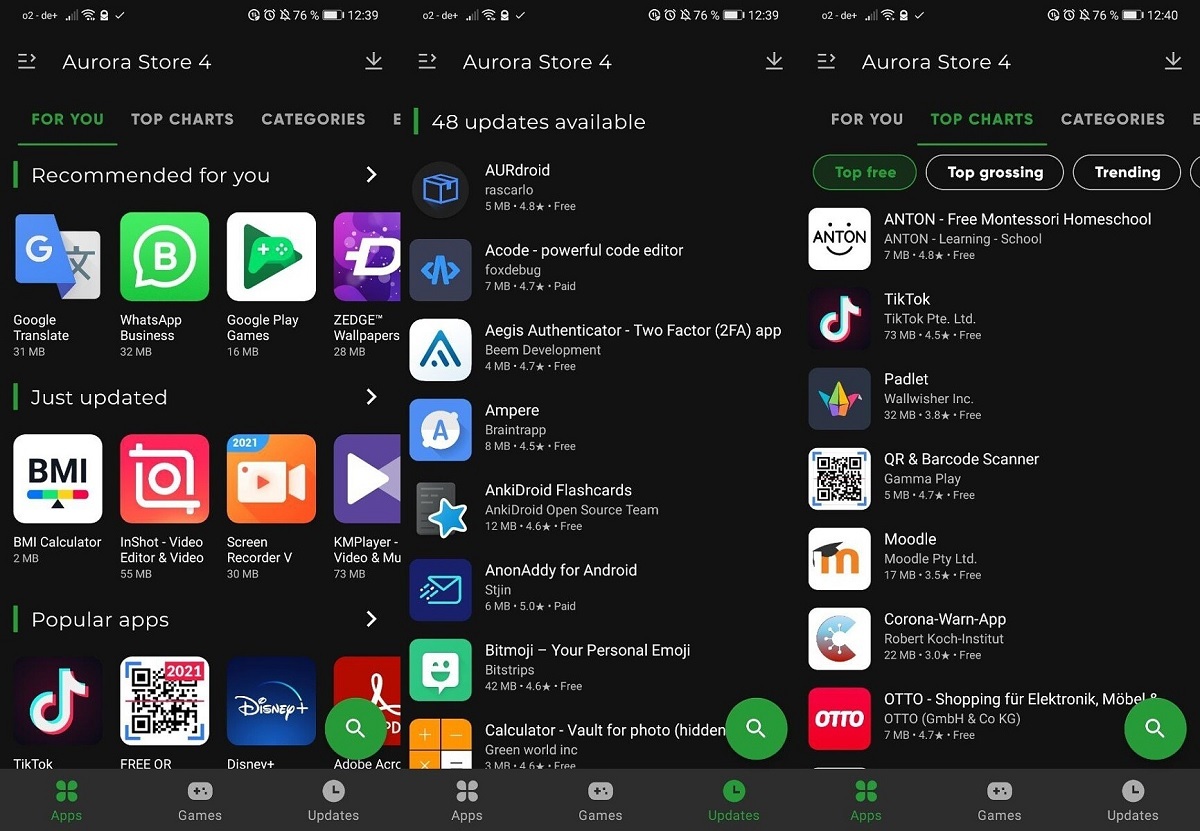Image resolution: width=1200 pixels, height=831 pixels.
Task: Select the AURdroid app icon
Action: tap(440, 189)
